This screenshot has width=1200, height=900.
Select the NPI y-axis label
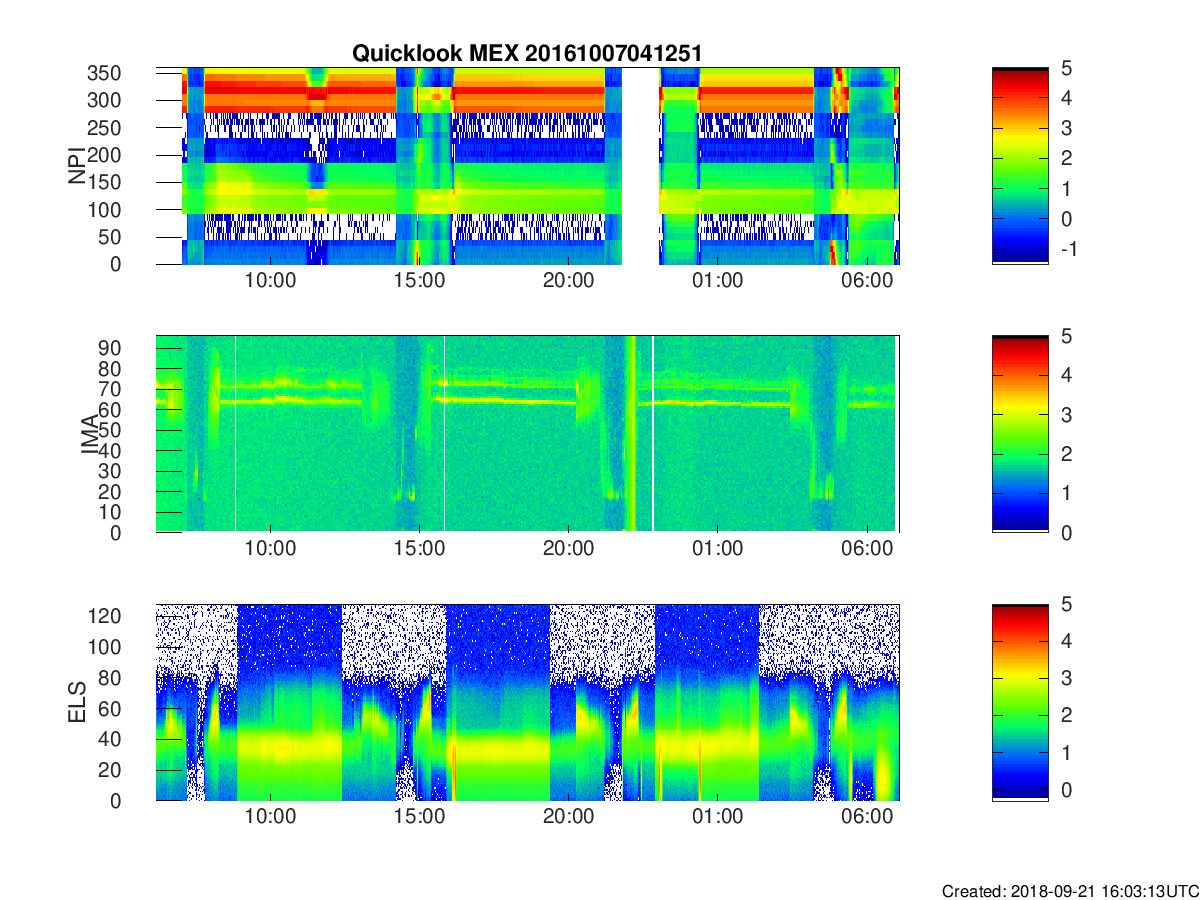pos(78,166)
